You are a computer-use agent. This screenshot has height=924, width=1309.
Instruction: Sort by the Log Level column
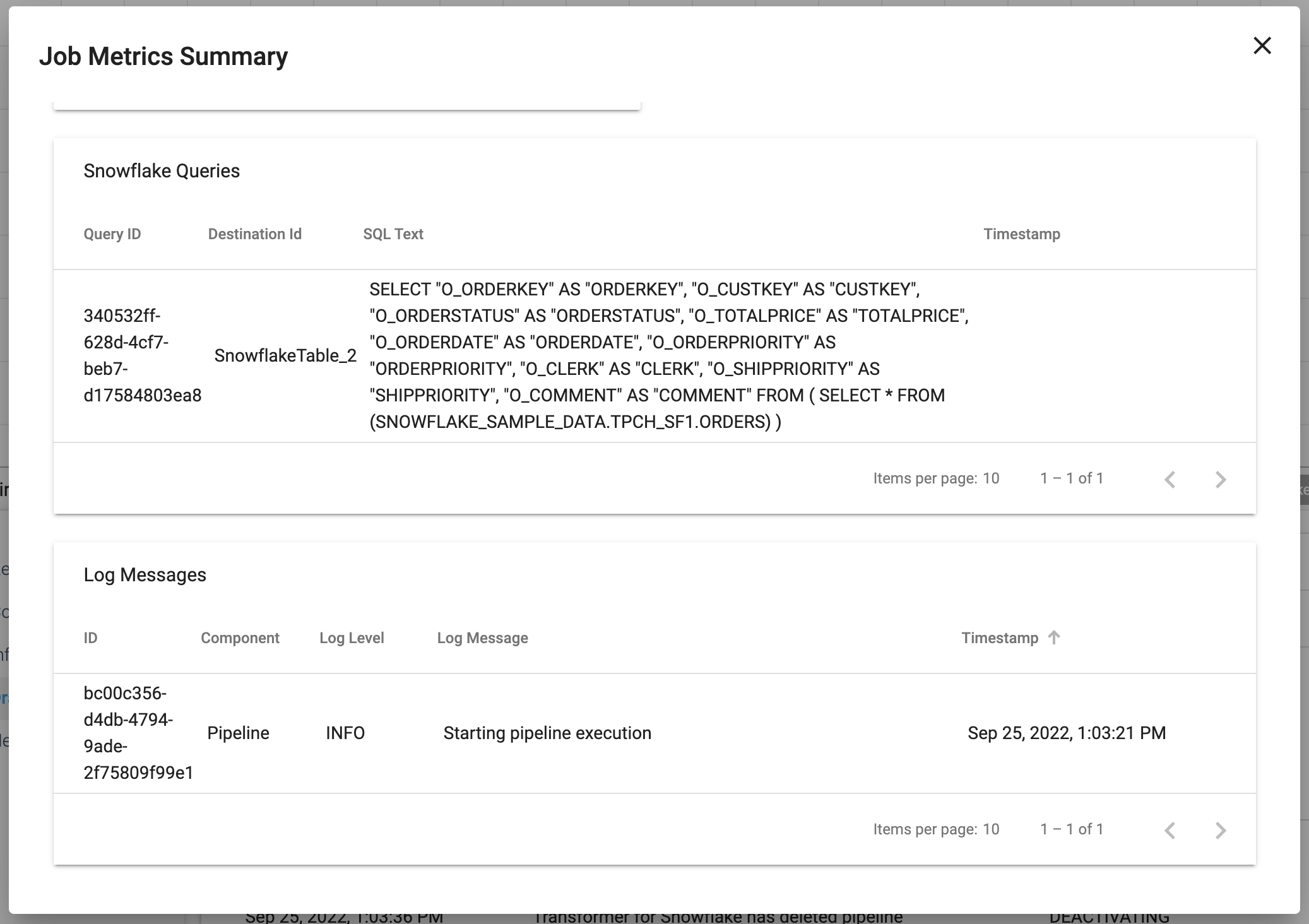[x=351, y=637]
